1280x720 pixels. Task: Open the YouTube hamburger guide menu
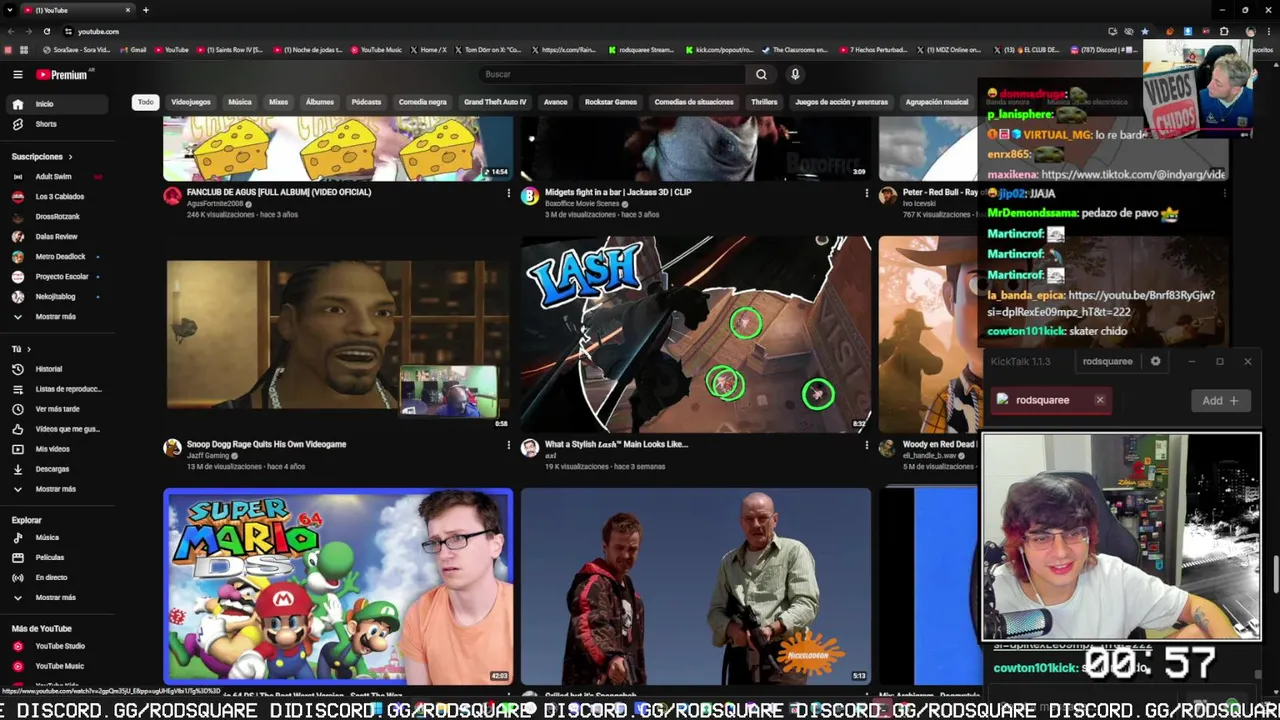[17, 74]
